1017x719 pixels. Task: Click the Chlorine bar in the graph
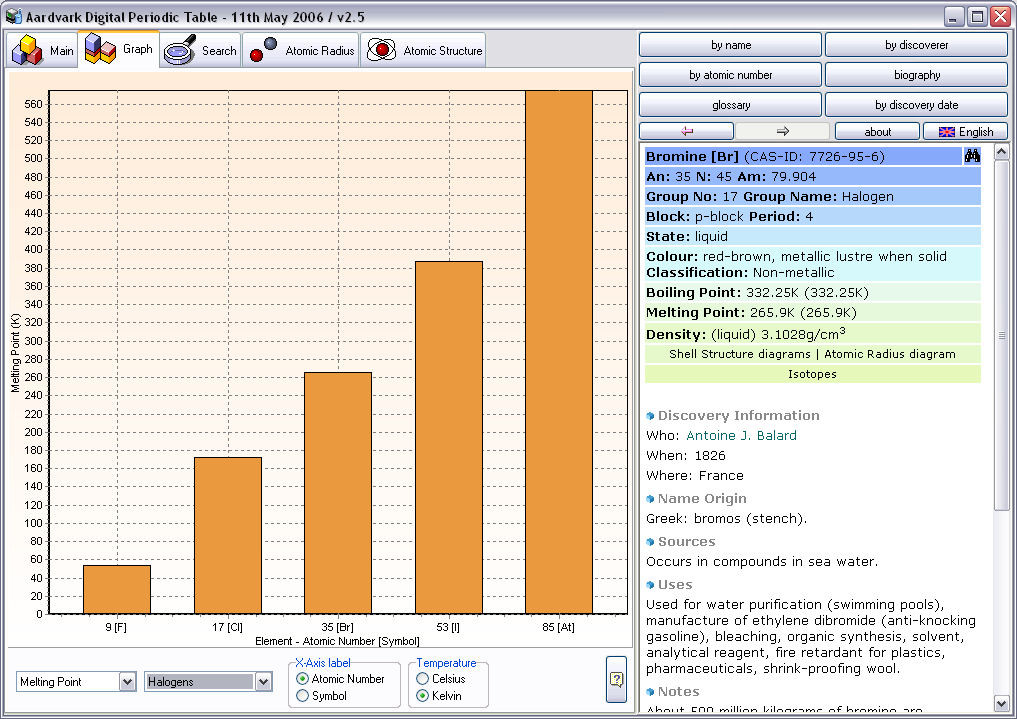tap(228, 536)
